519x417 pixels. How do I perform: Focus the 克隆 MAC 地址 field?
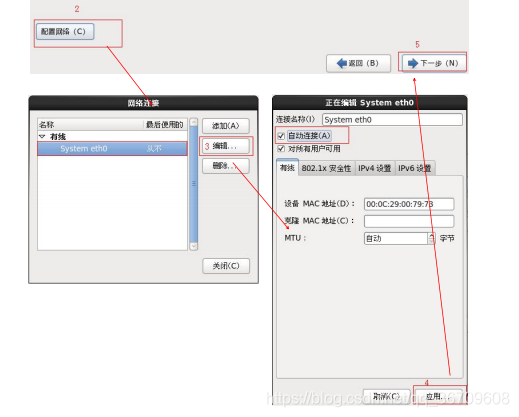tap(409, 221)
